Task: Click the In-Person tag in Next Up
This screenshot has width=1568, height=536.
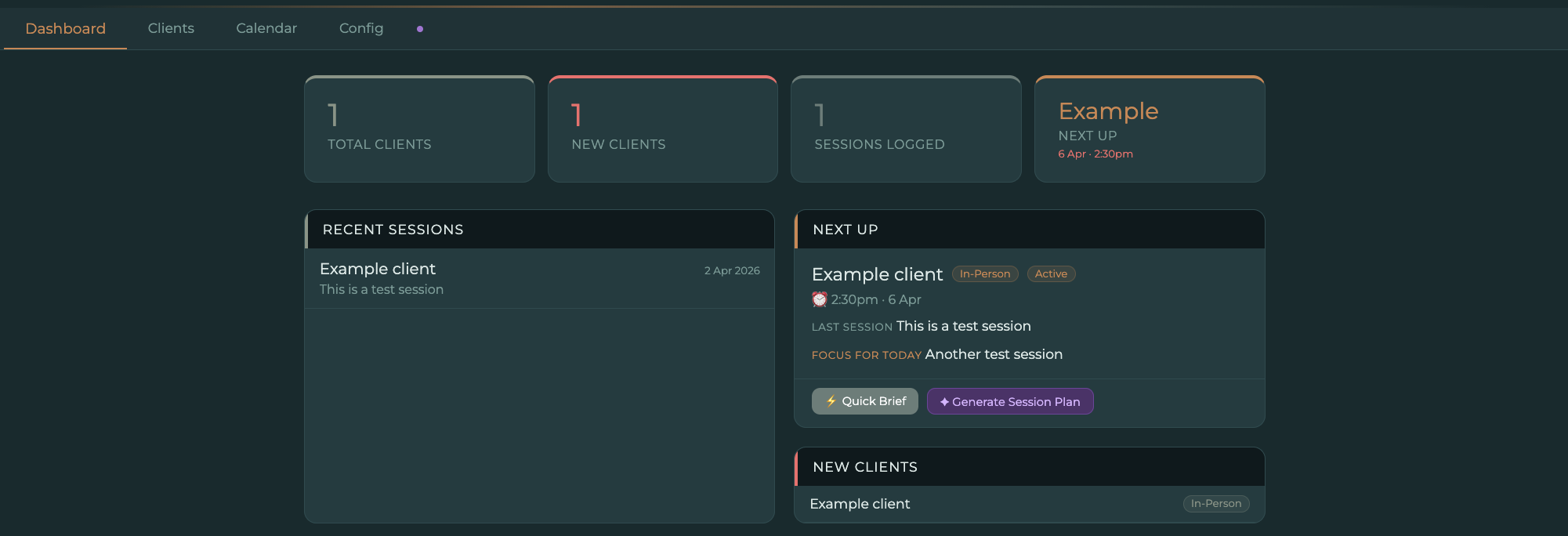Action: click(x=985, y=274)
